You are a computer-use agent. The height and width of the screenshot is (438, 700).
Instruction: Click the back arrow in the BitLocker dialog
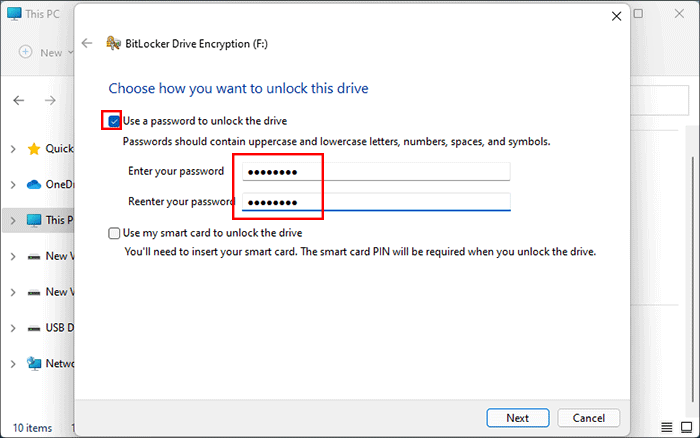[x=87, y=43]
